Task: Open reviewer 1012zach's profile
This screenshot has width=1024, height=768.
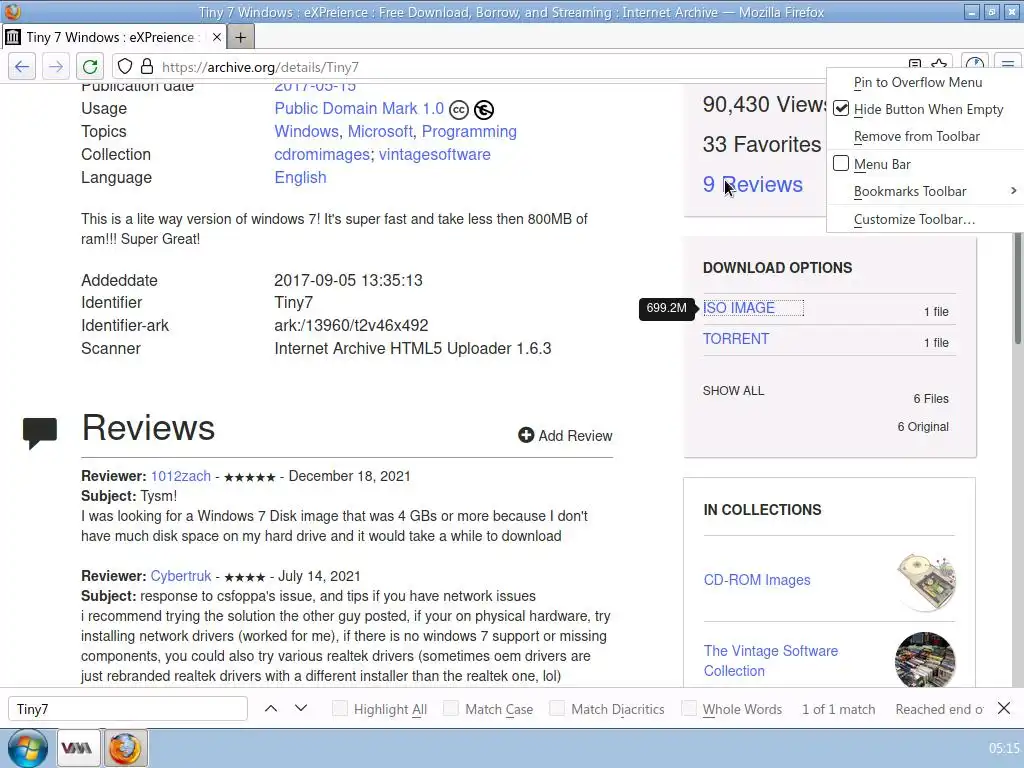Action: coord(181,476)
